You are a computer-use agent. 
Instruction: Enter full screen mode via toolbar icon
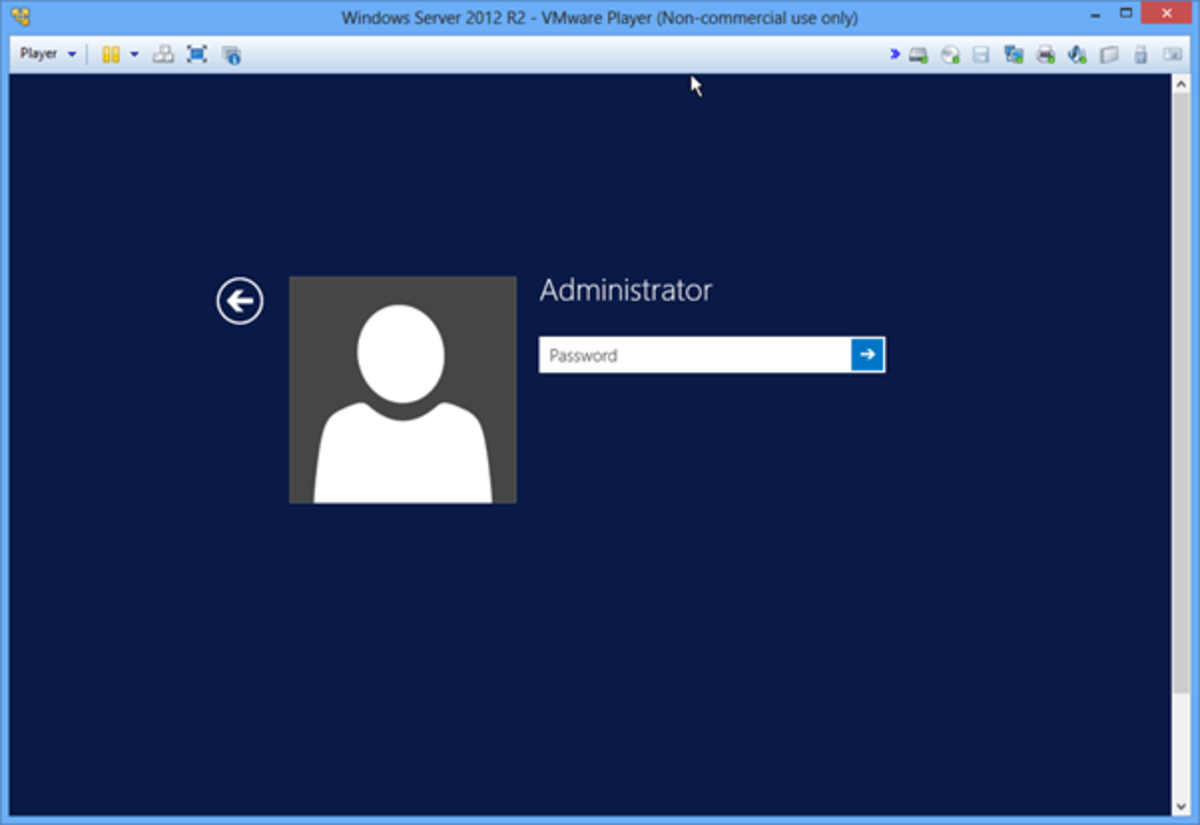[197, 54]
